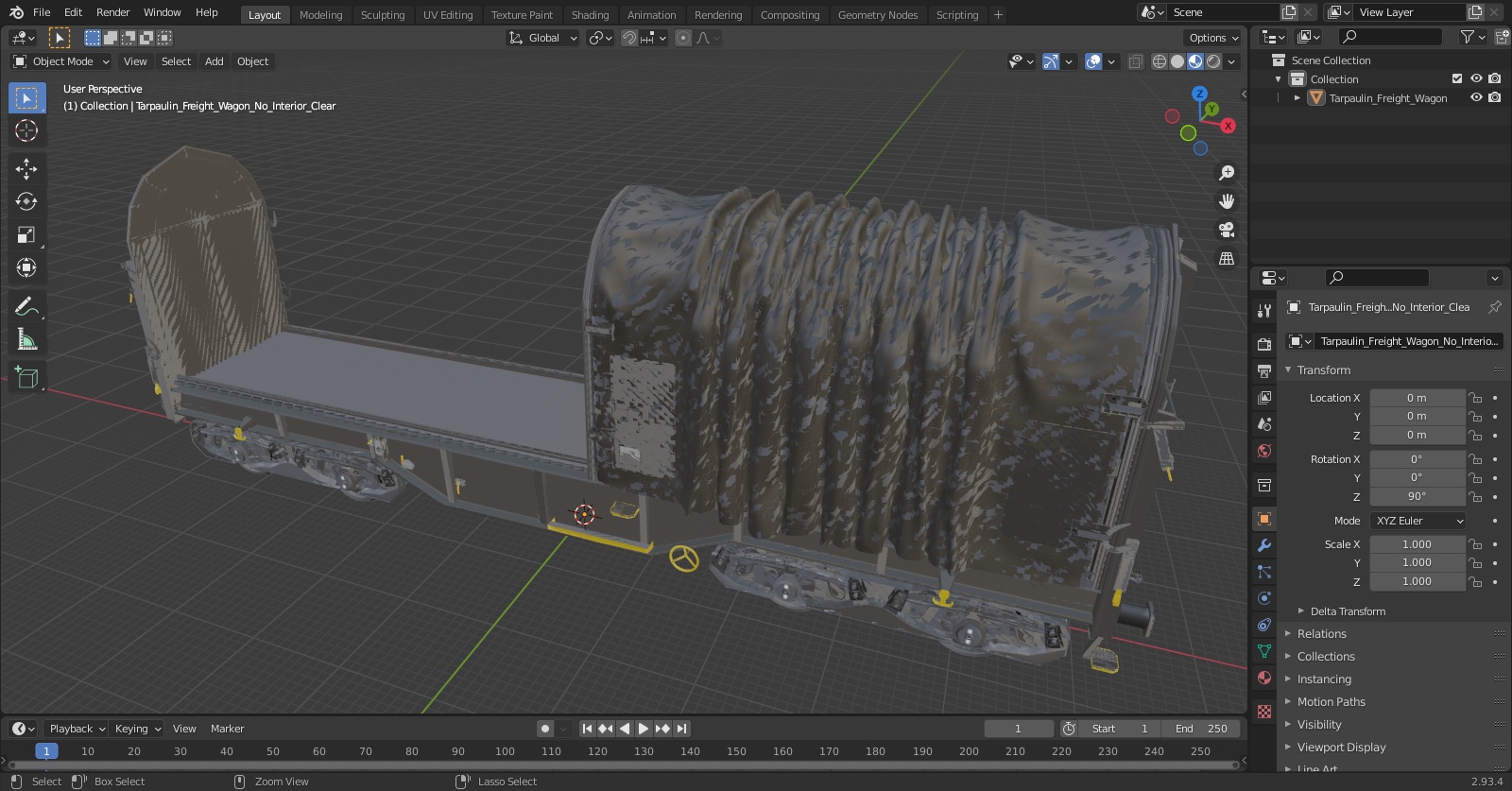Switch to the Shading workspace tab
This screenshot has width=1512, height=791.
(x=590, y=15)
